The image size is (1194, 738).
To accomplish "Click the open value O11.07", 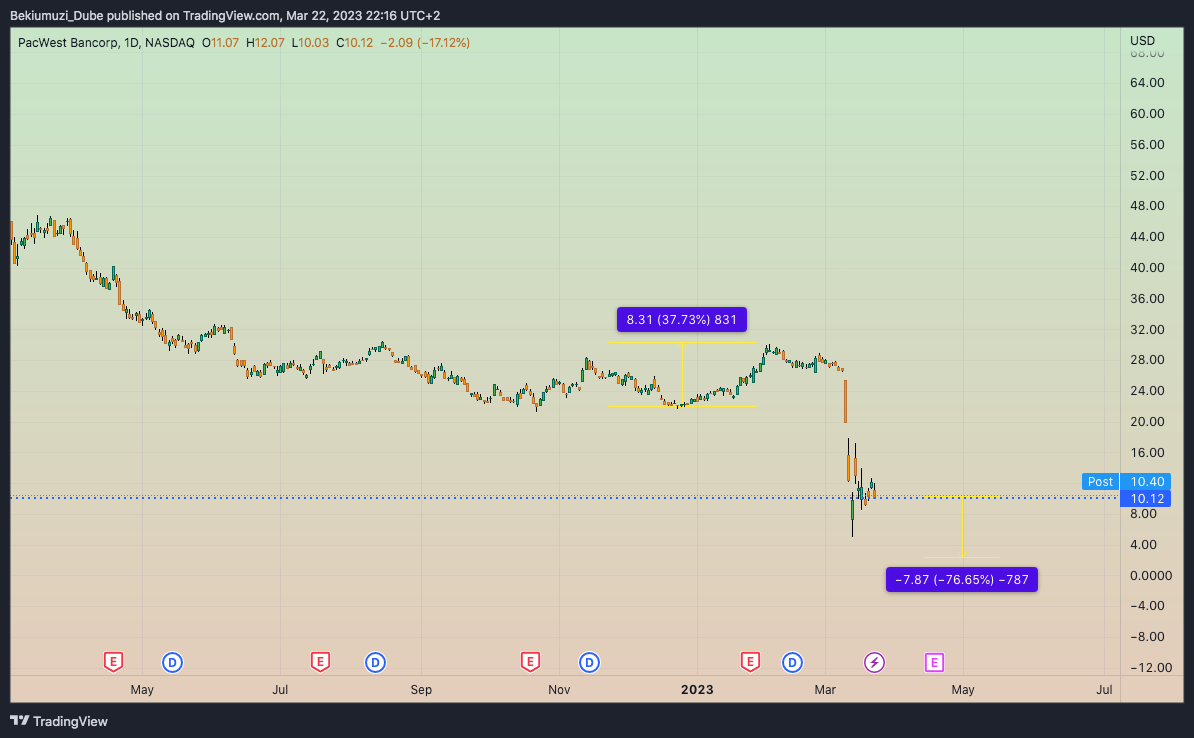I will coord(221,43).
